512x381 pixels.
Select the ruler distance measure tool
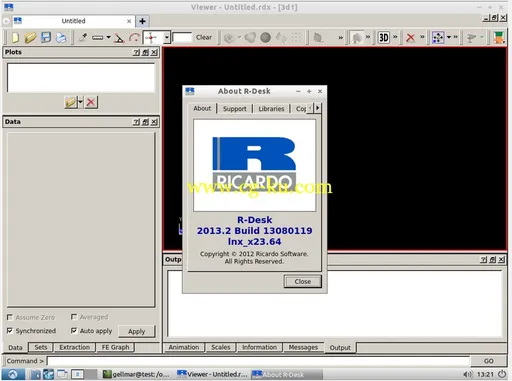click(97, 38)
